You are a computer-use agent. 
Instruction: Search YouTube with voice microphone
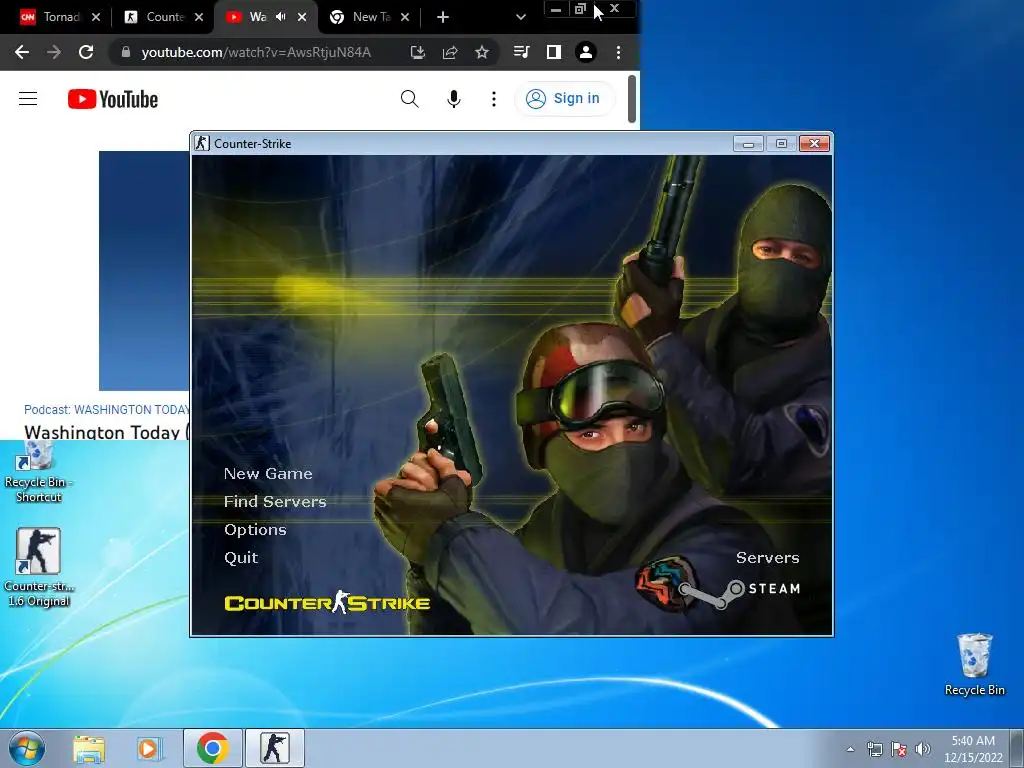click(x=454, y=99)
